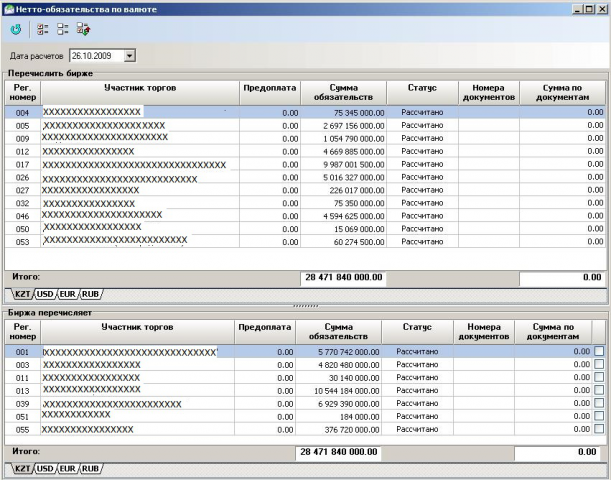The height and width of the screenshot is (480, 611).
Task: Tick the checkbox in row 051
Action: (x=599, y=416)
